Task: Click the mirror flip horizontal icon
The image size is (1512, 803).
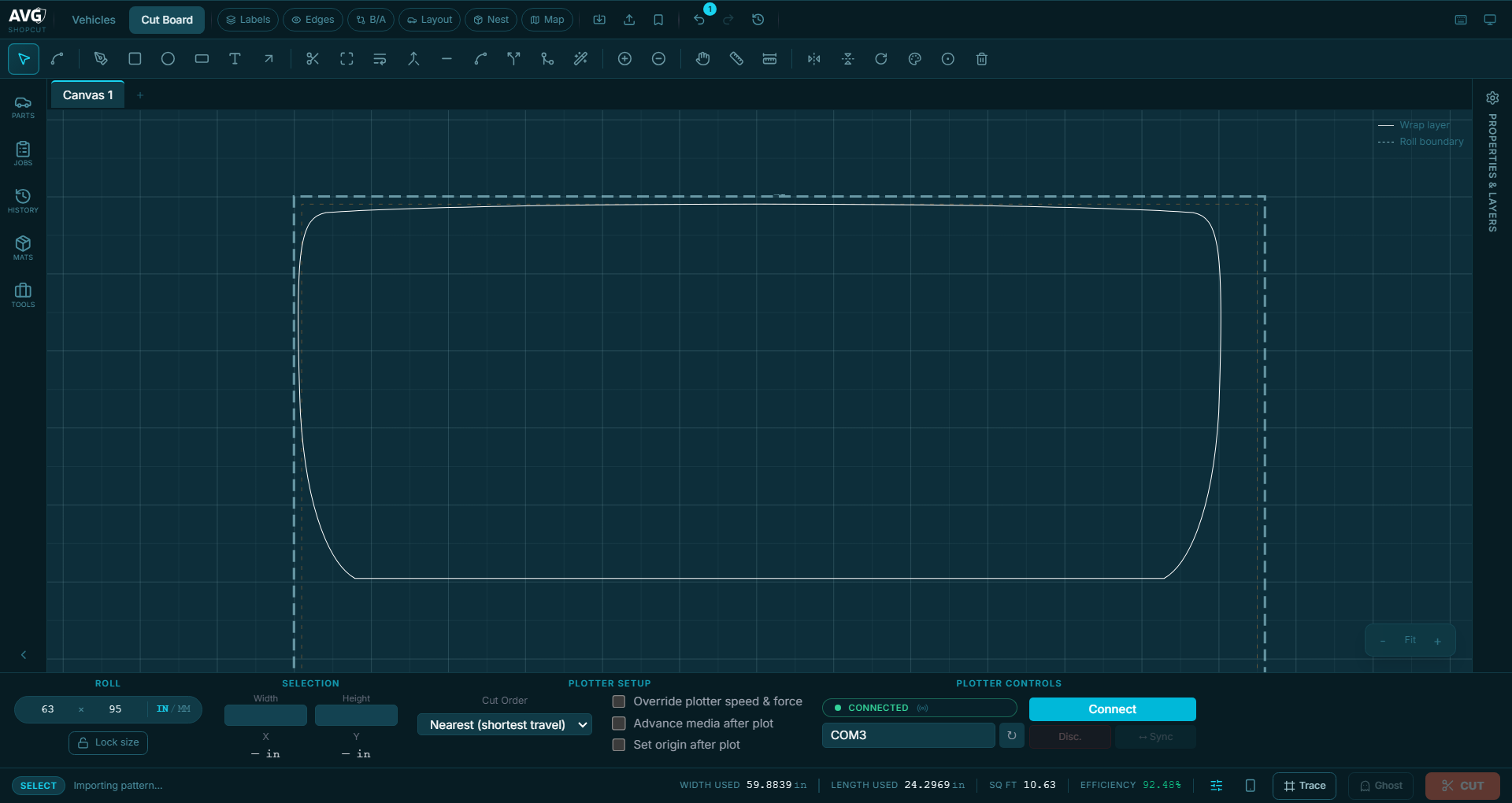Action: [x=814, y=59]
